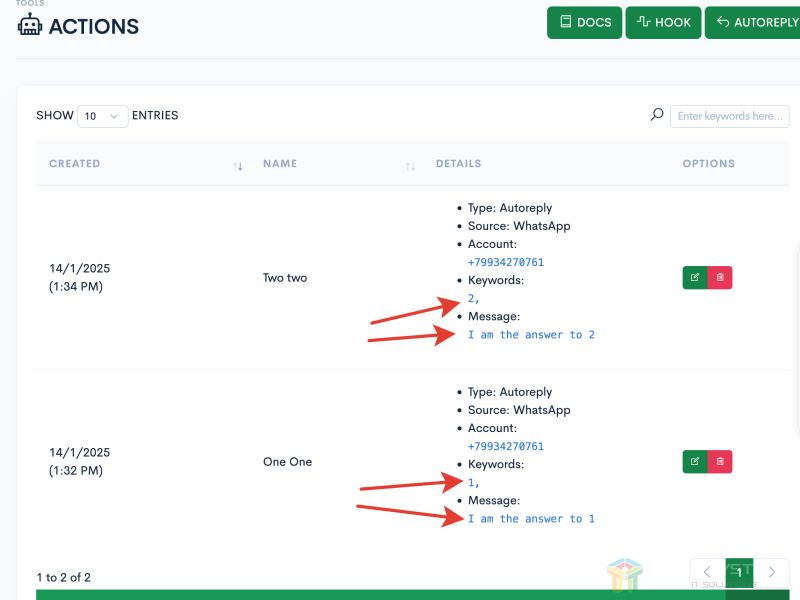Screen dimensions: 800x600
Task: Delete the One One autoreply action
Action: coord(720,462)
